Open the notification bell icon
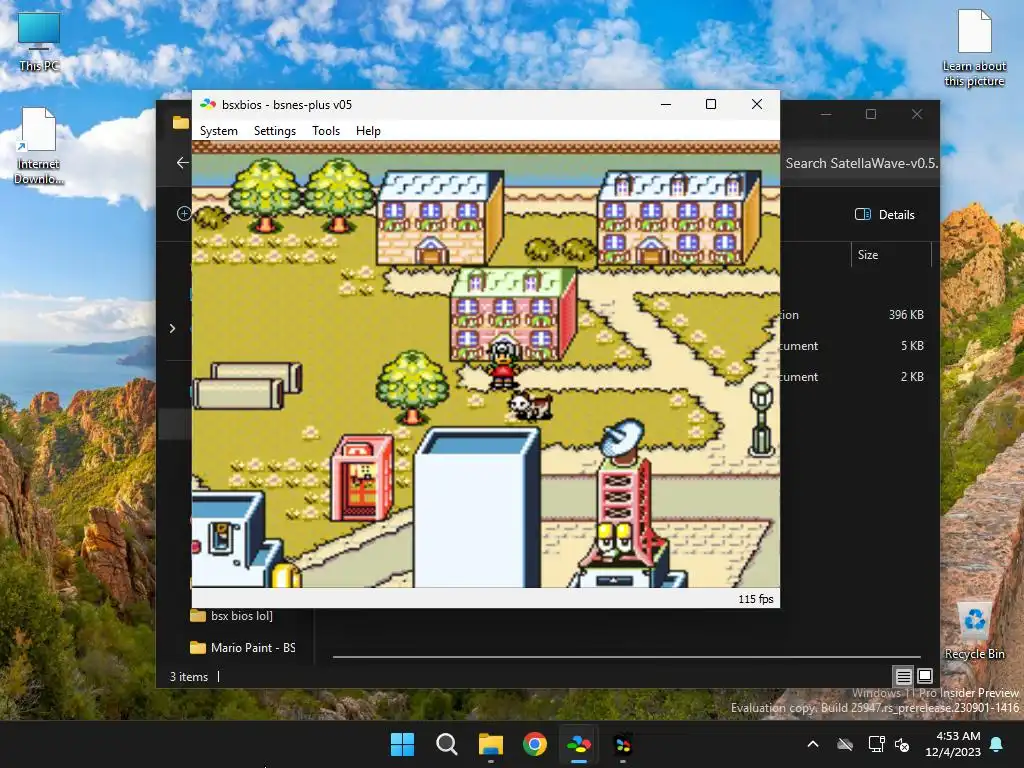Viewport: 1024px width, 768px height. (x=997, y=744)
